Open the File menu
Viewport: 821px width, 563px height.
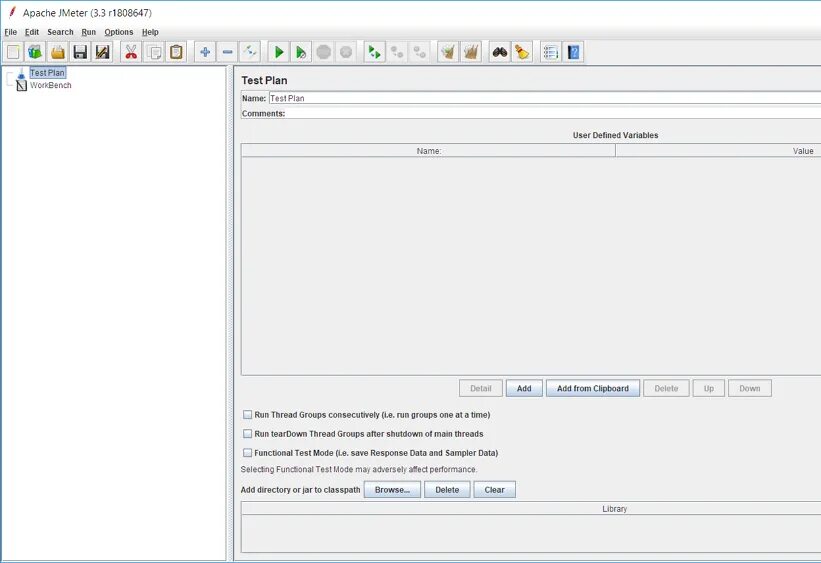coord(10,32)
